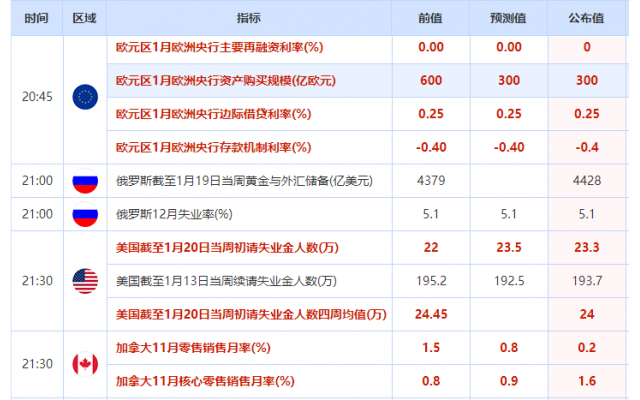The height and width of the screenshot is (400, 640).
Task: Click published value 1.6 for 核心零售销售月率
Action: 587,382
